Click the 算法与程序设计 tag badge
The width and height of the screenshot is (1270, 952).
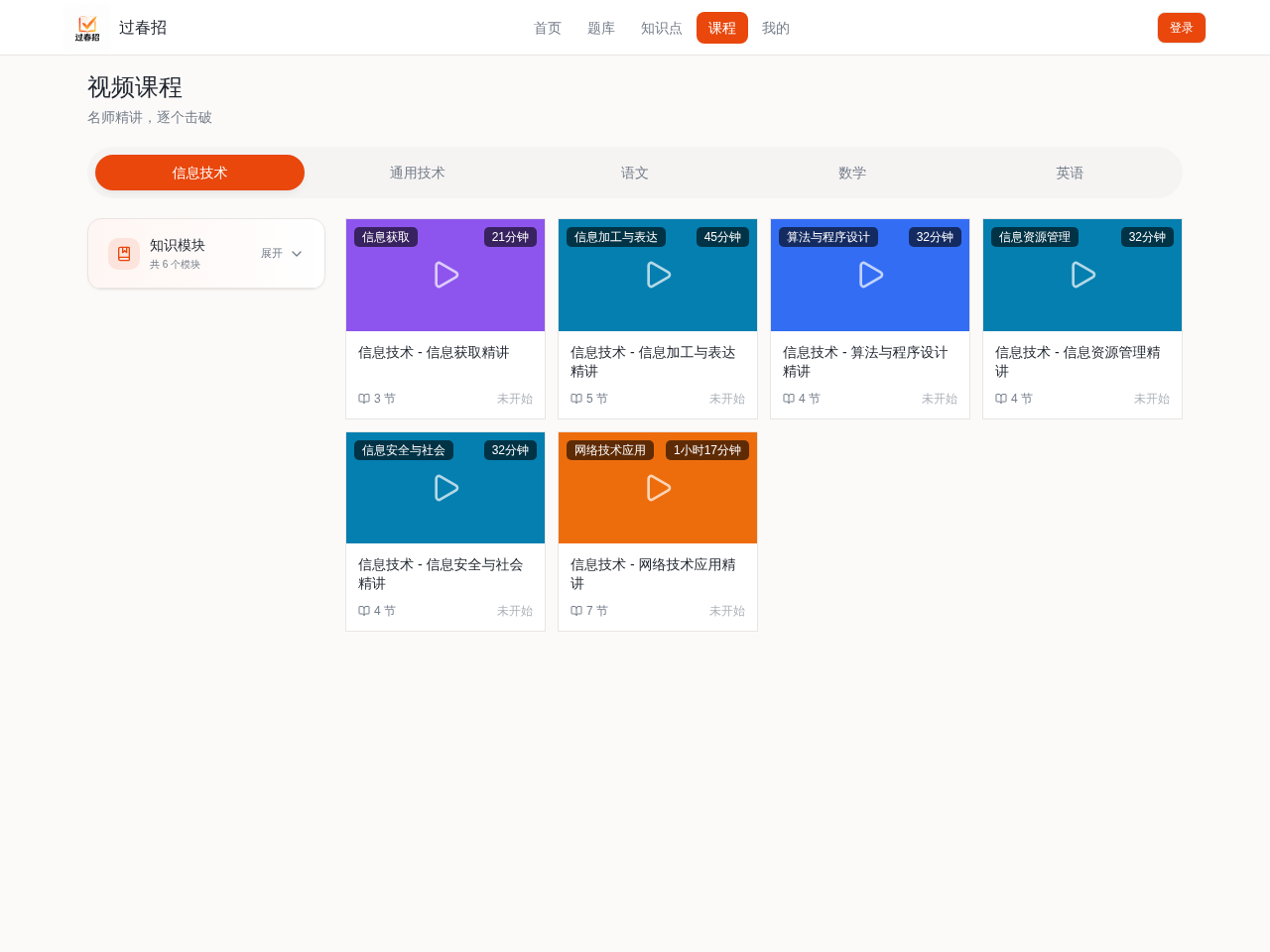[x=828, y=237]
